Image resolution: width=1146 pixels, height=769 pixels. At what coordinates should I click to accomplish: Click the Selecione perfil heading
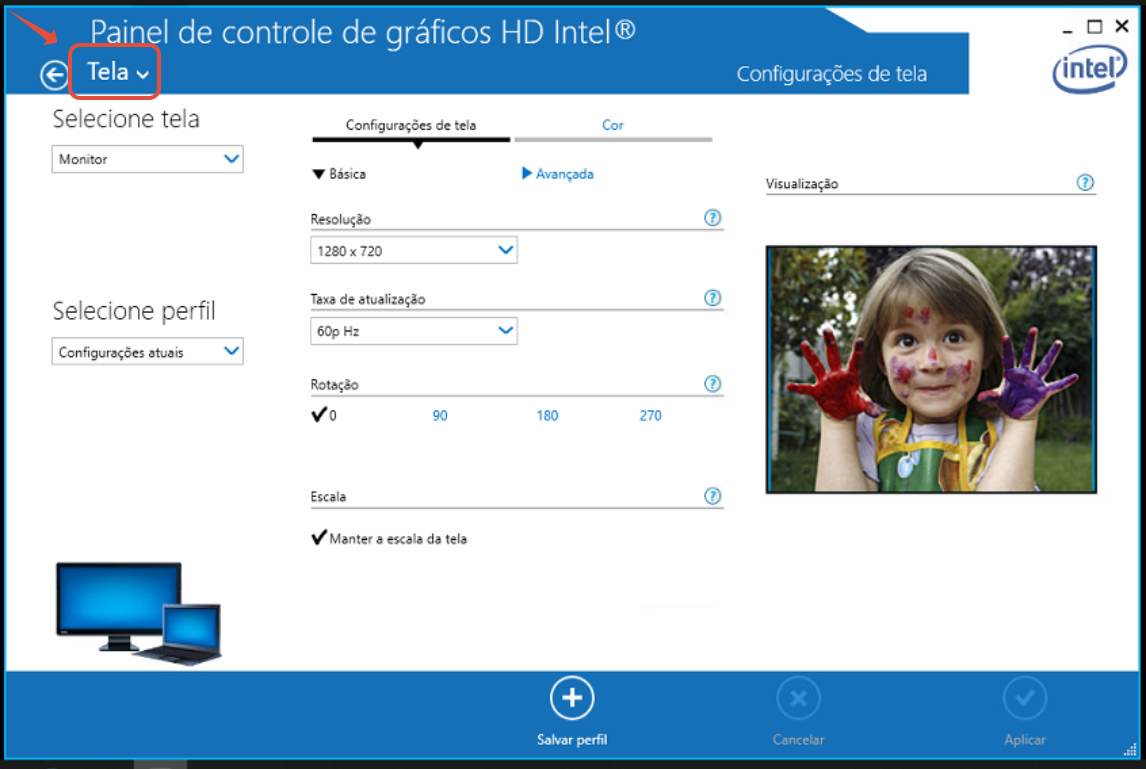coord(134,311)
